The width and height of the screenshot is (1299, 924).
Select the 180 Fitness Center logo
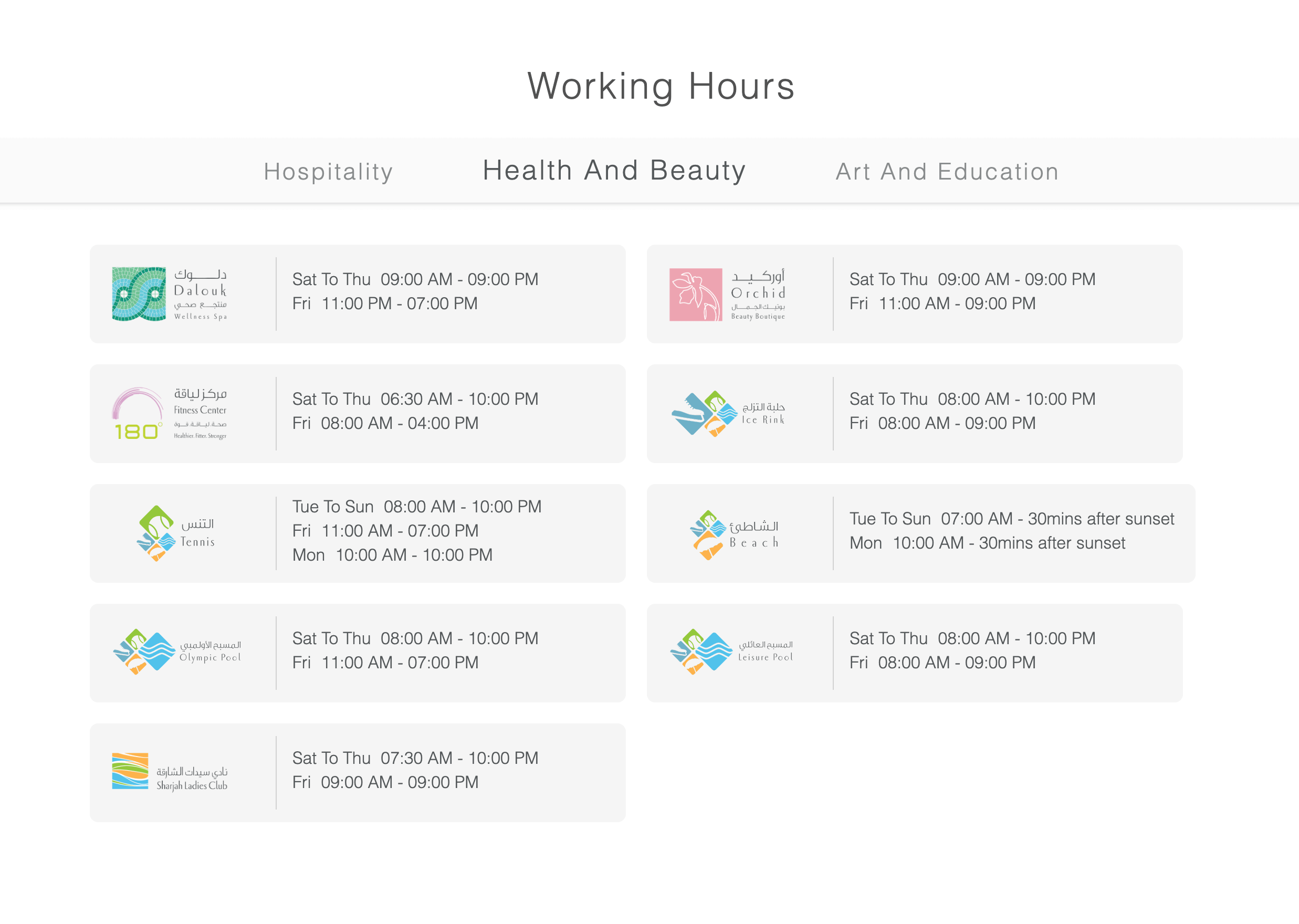(x=169, y=414)
